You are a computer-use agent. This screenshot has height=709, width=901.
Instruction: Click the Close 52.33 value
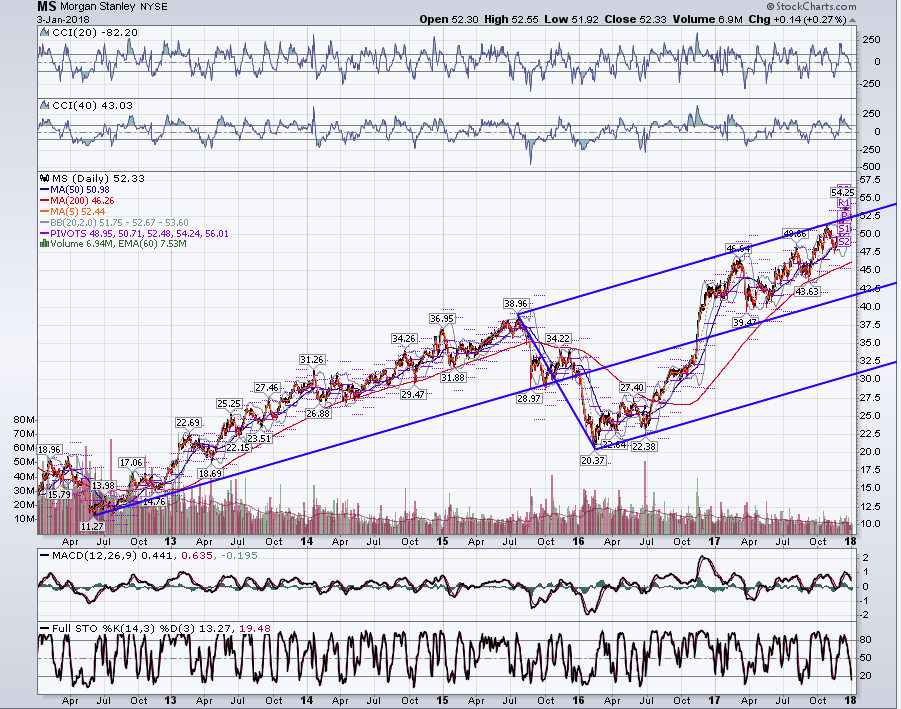(636, 20)
